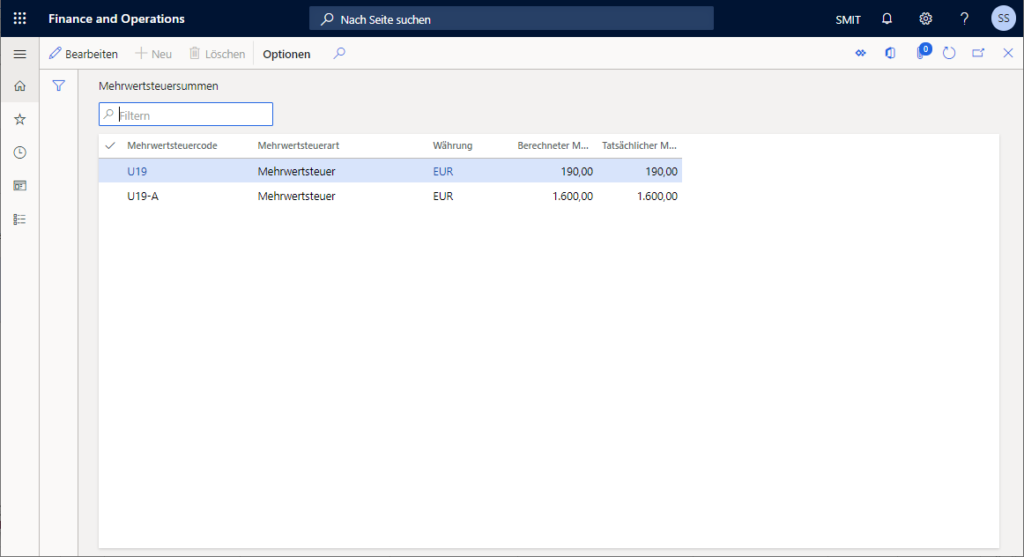Viewport: 1024px width, 557px height.
Task: Click the refresh page icon
Action: (949, 53)
